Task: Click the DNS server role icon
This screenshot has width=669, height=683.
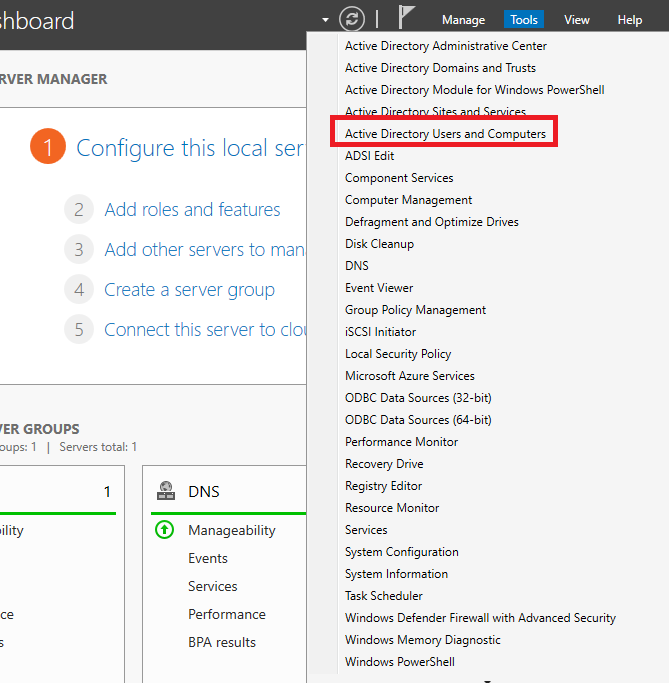Action: (x=166, y=492)
